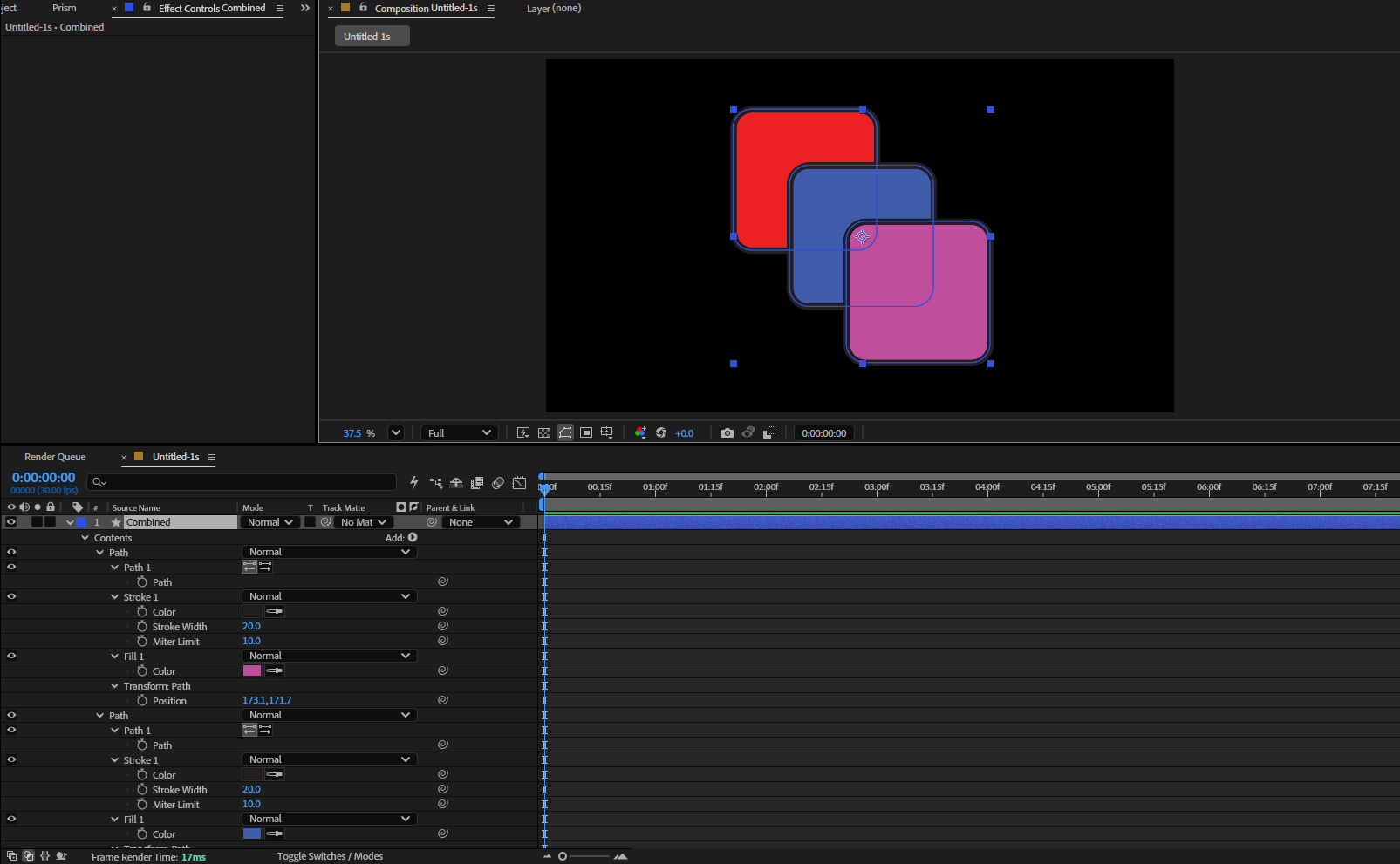1400x864 pixels.
Task: Click the stopwatch next to Position
Action: pos(142,701)
